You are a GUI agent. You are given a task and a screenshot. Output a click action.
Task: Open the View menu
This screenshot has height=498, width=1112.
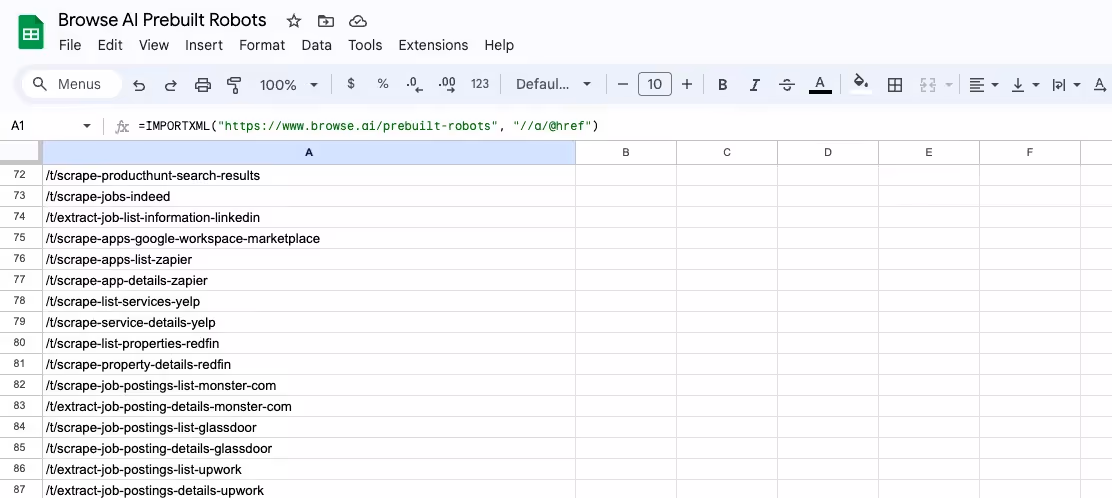(x=154, y=45)
